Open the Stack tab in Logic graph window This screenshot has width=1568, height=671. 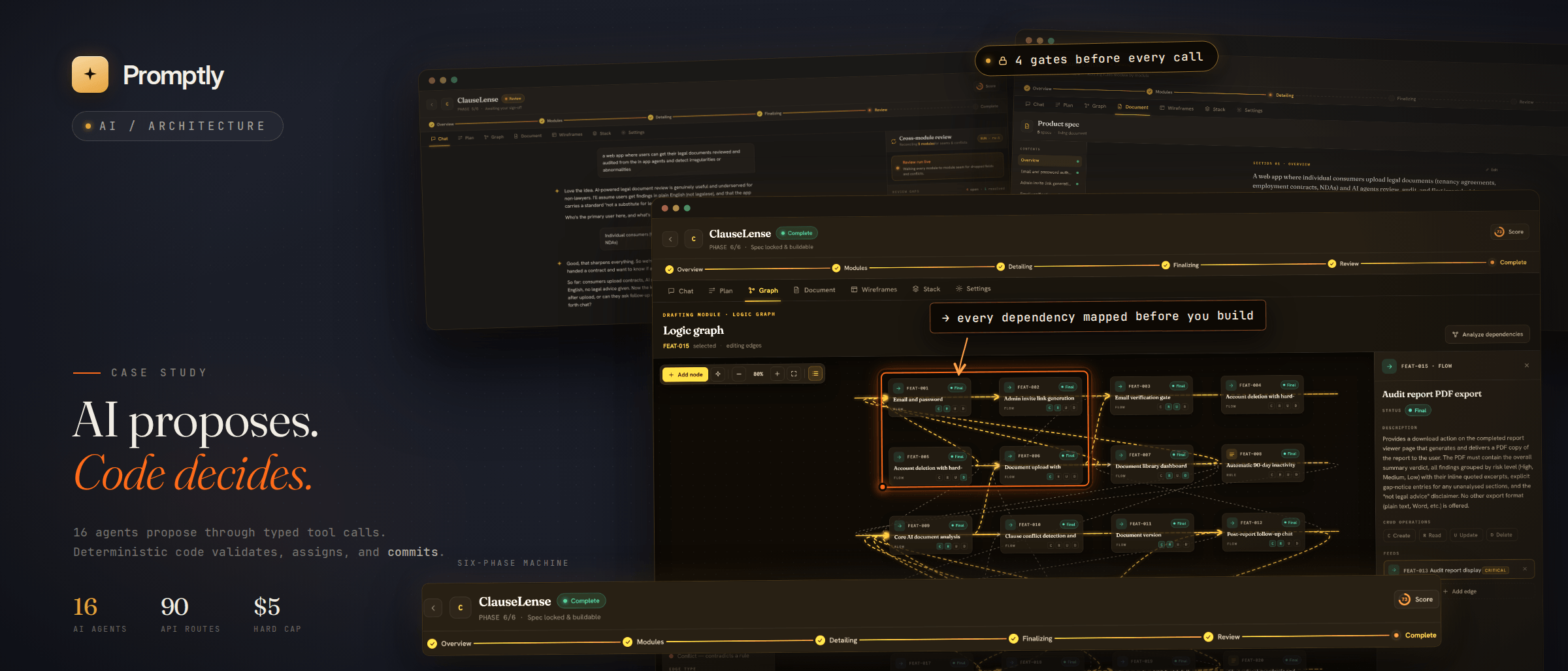pos(926,289)
